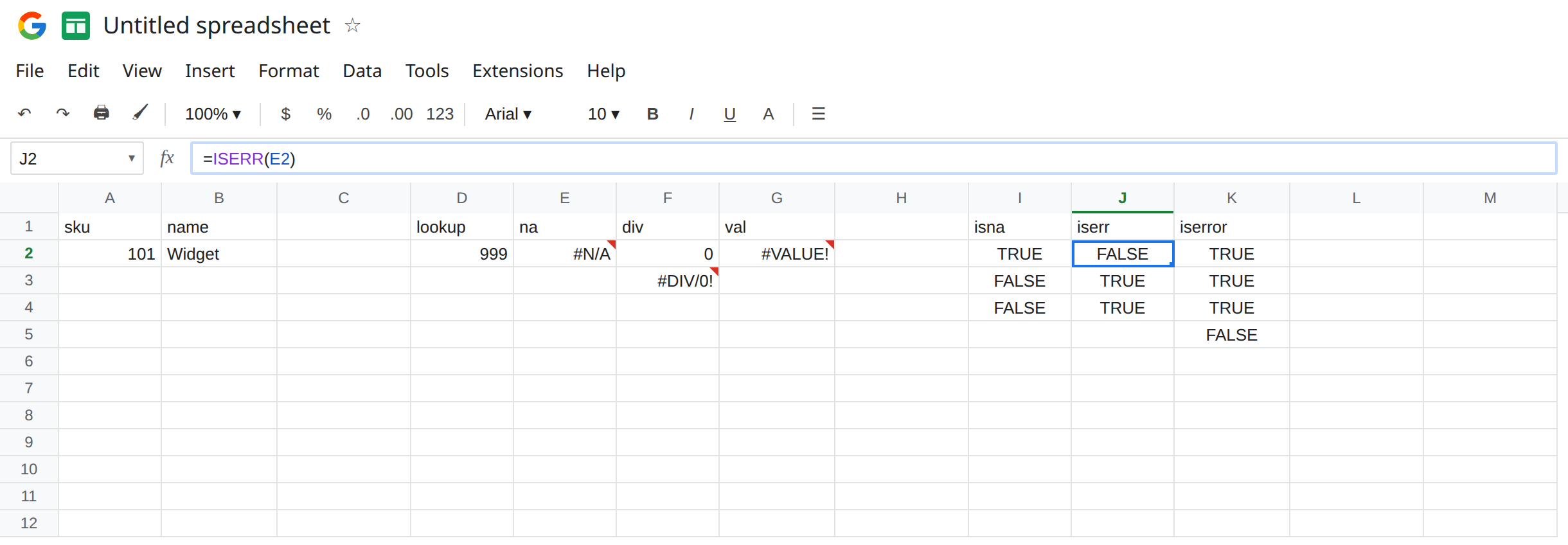Open the Insert menu
Image resolution: width=1568 pixels, height=545 pixels.
click(209, 71)
